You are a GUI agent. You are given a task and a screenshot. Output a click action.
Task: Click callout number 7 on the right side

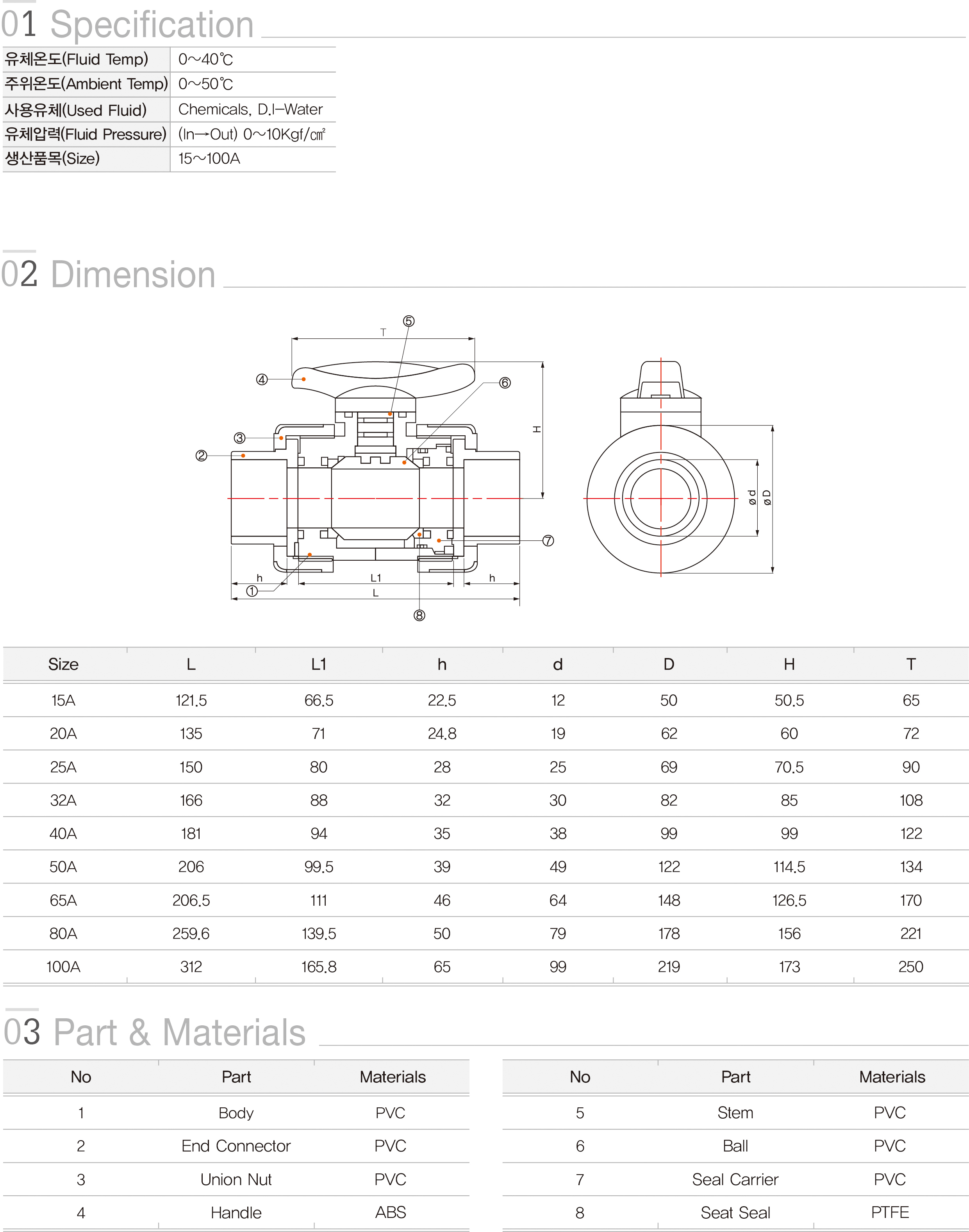(548, 541)
